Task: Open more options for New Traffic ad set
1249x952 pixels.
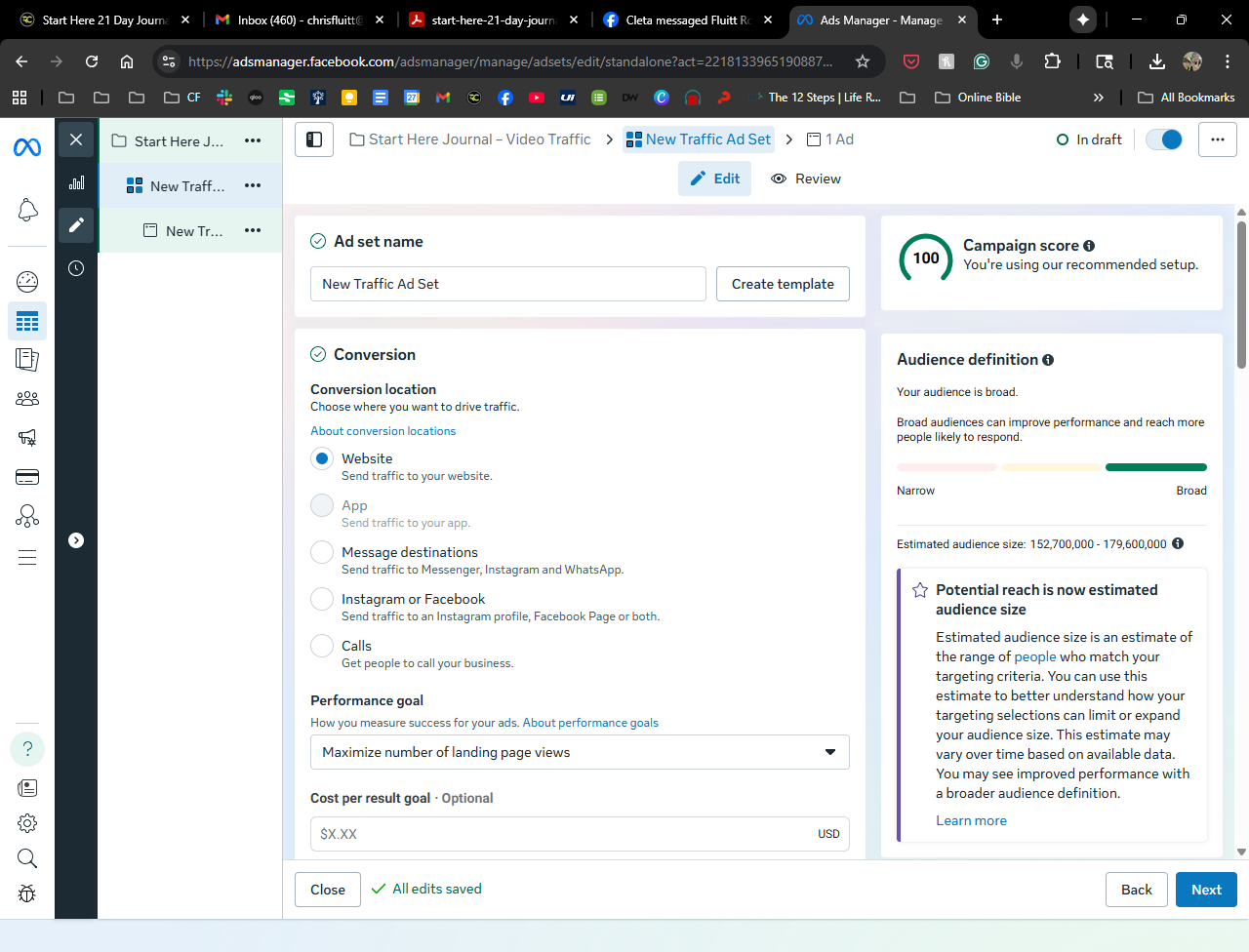Action: (253, 185)
